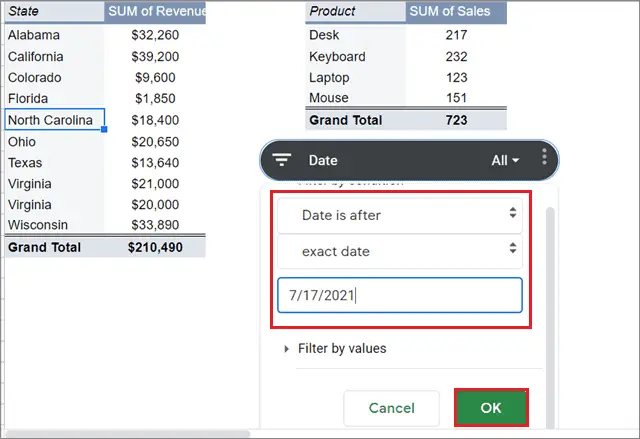This screenshot has width=640, height=439.
Task: Click the filter icon on Date slicer
Action: (x=283, y=159)
